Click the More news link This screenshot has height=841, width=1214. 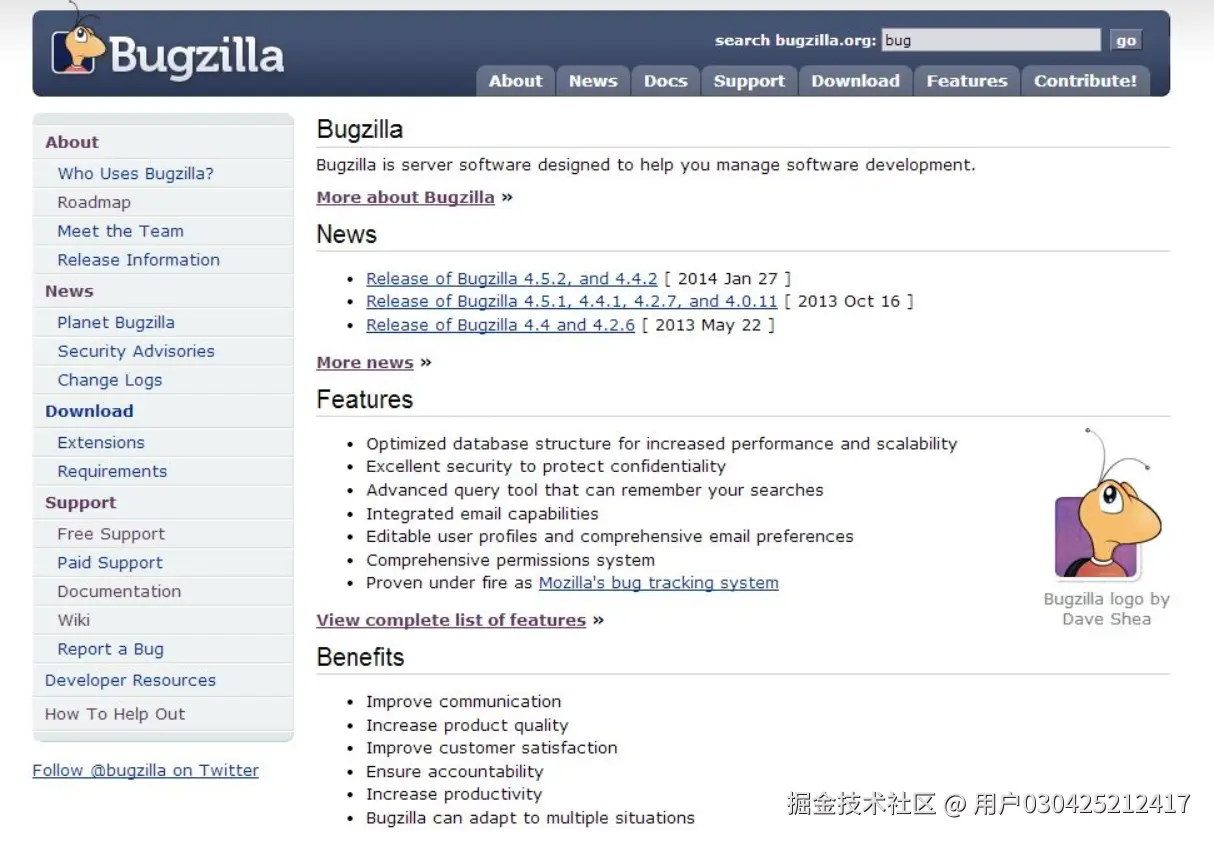tap(365, 362)
